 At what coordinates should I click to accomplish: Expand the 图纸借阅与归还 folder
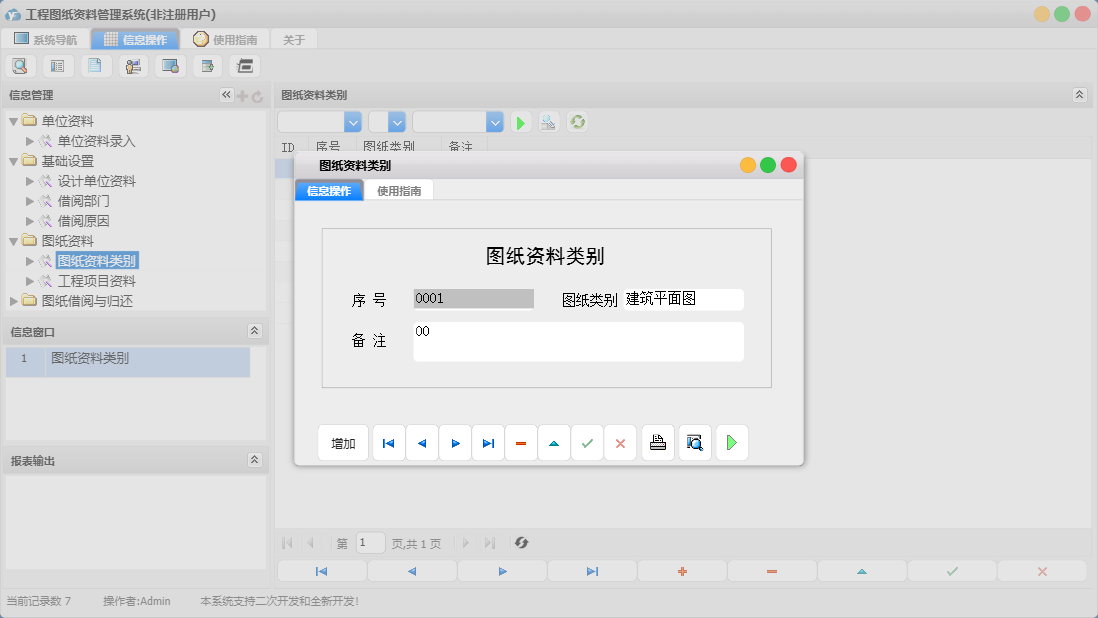[13, 300]
